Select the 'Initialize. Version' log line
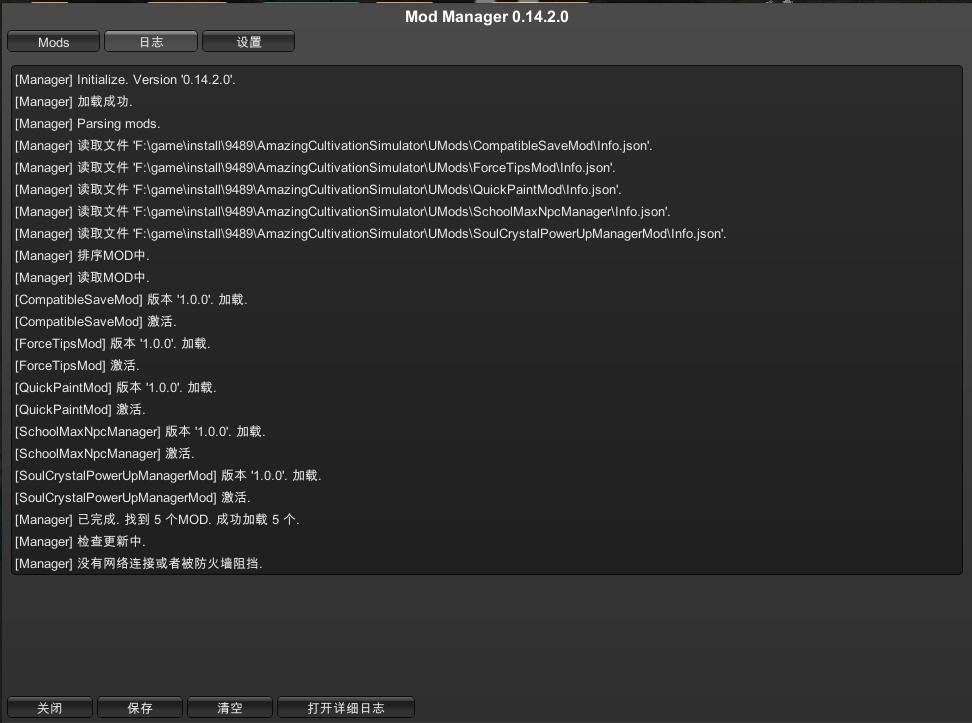Screen dimensions: 972x723 [125, 79]
